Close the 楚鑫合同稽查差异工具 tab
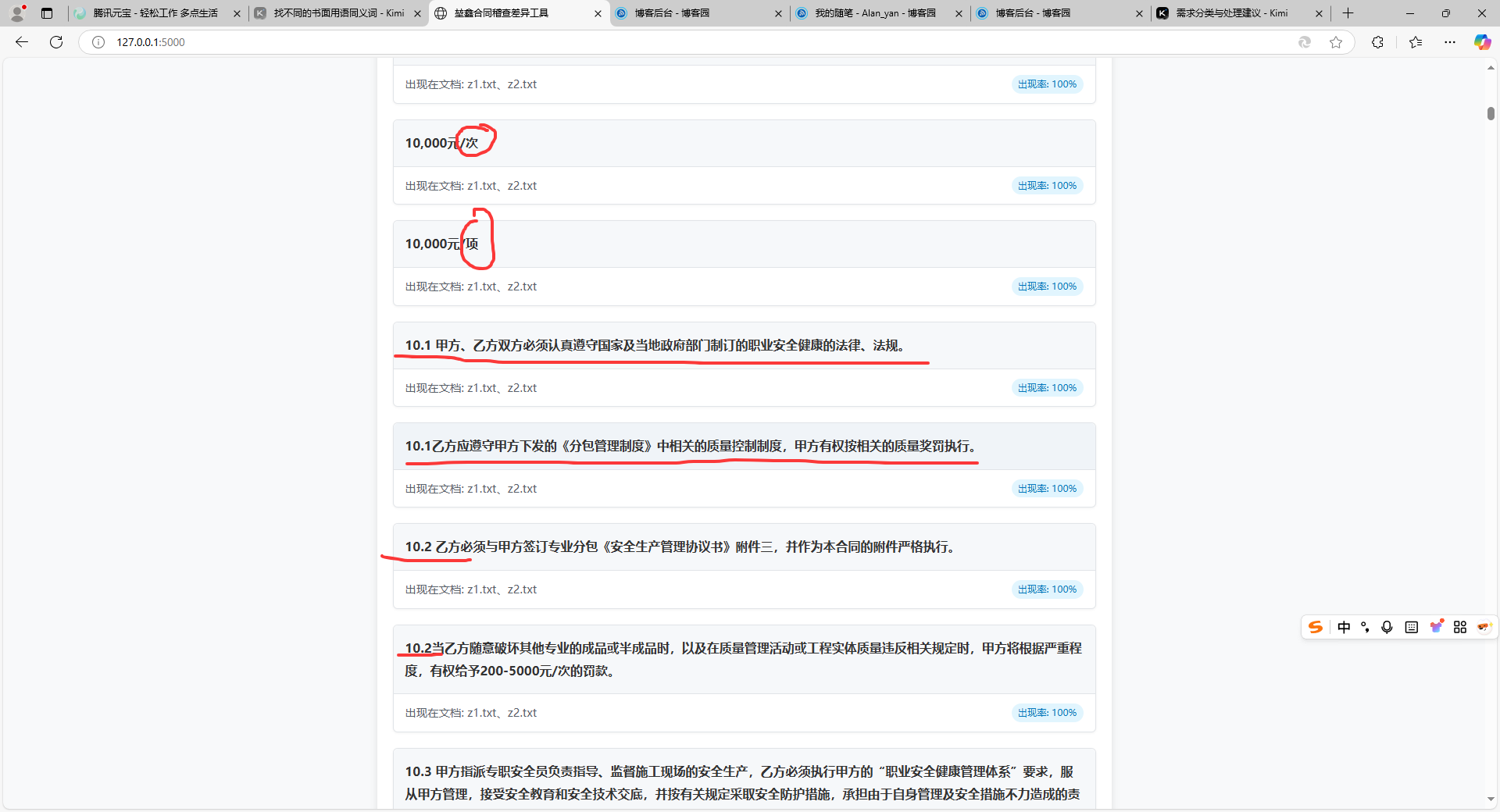The image size is (1500, 812). pos(598,13)
